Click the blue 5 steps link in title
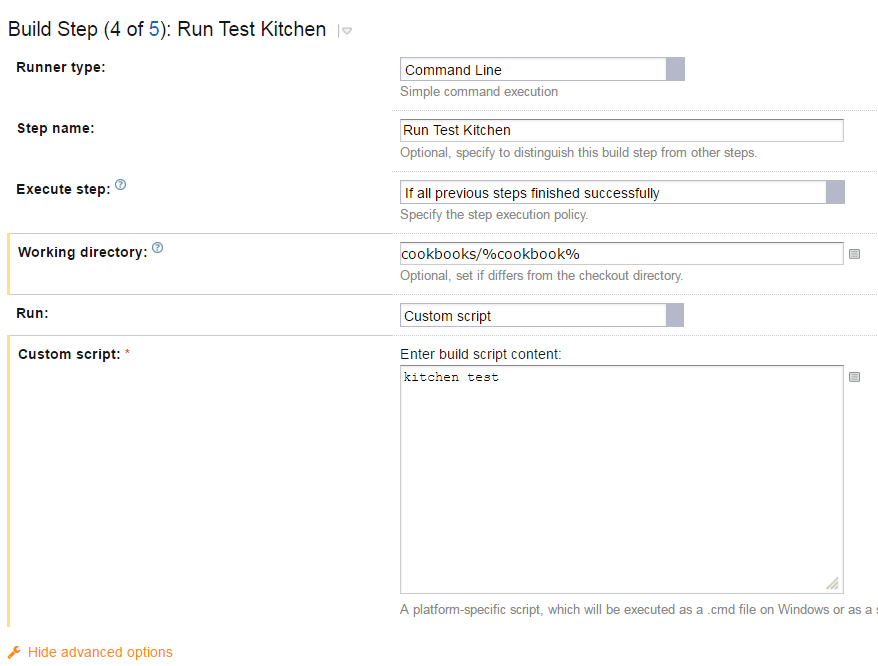878x666 pixels. [x=153, y=29]
